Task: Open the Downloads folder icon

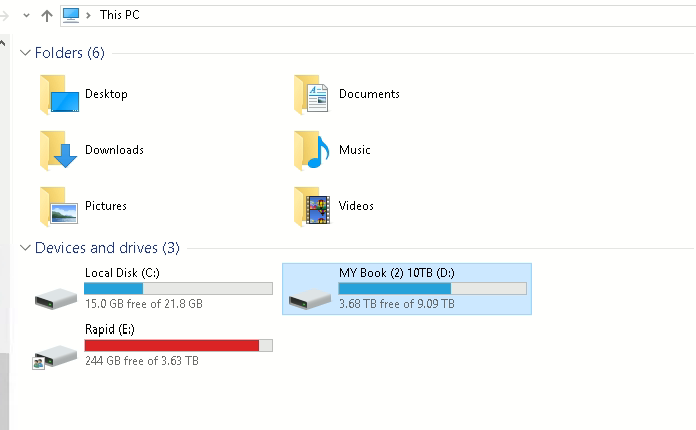Action: (59, 150)
